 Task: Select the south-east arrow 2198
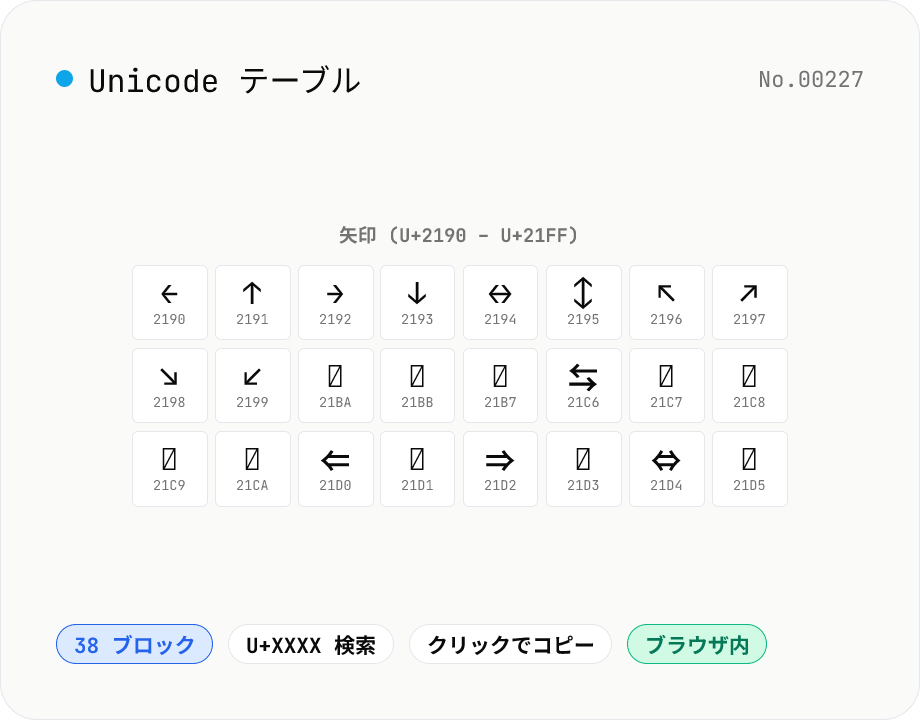170,386
